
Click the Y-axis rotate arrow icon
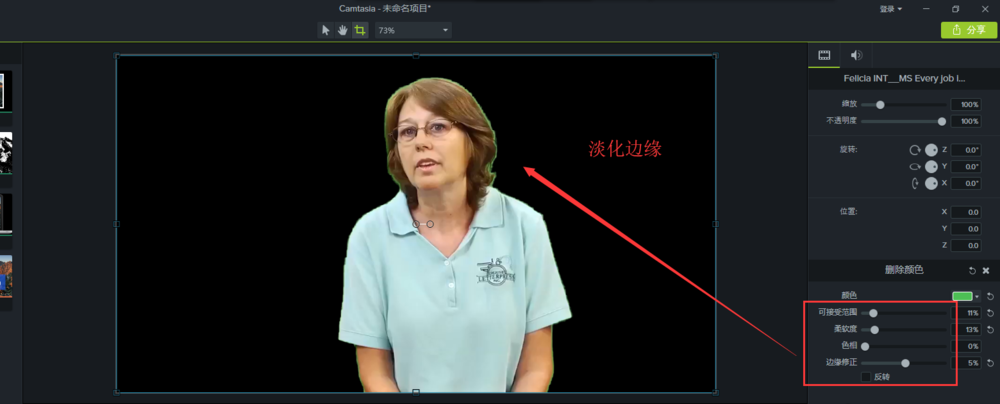tap(915, 167)
